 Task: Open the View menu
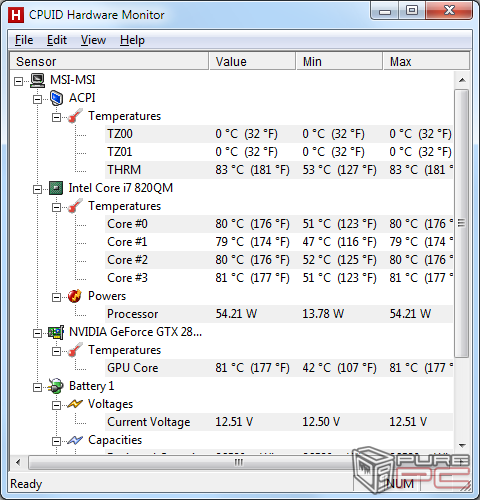pyautogui.click(x=93, y=40)
